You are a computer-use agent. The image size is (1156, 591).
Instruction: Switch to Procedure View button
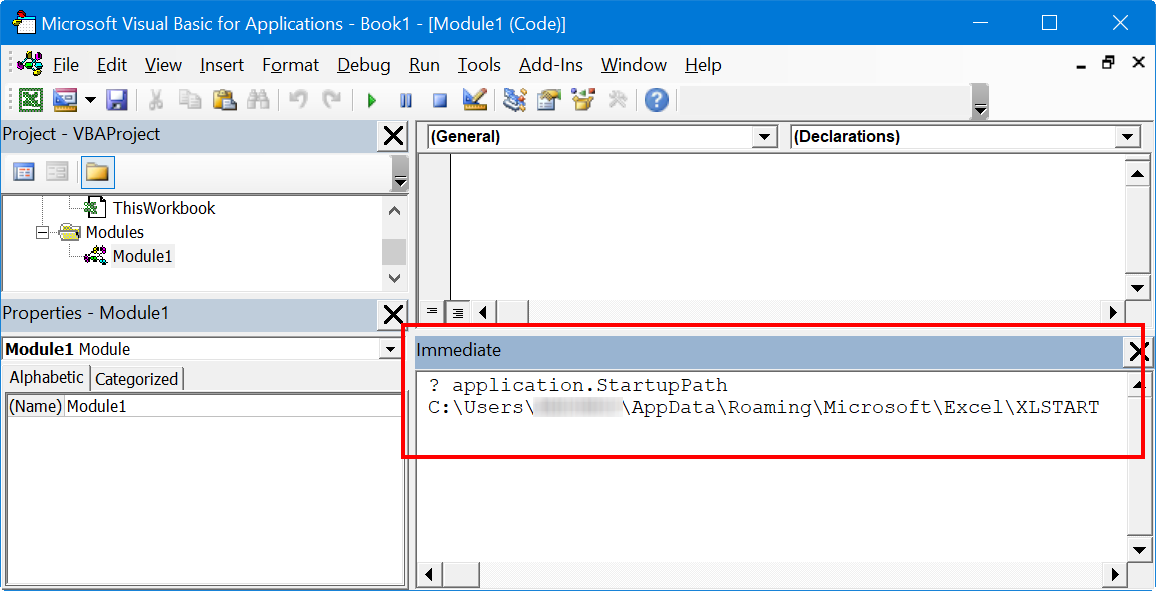[x=432, y=313]
